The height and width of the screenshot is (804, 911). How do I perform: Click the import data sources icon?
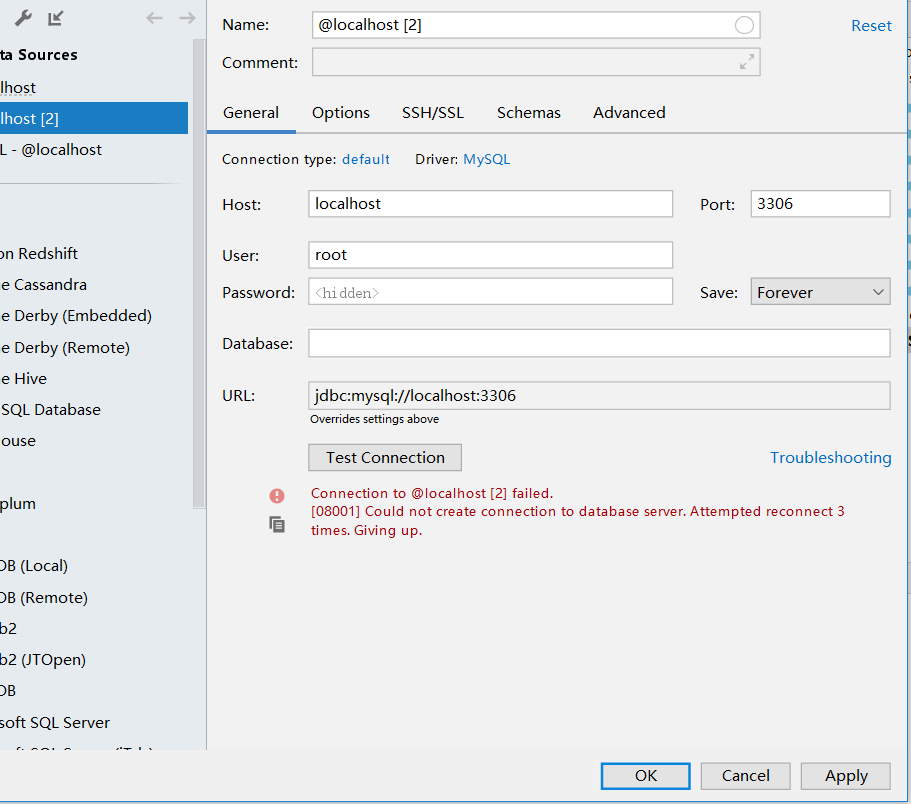click(x=57, y=17)
